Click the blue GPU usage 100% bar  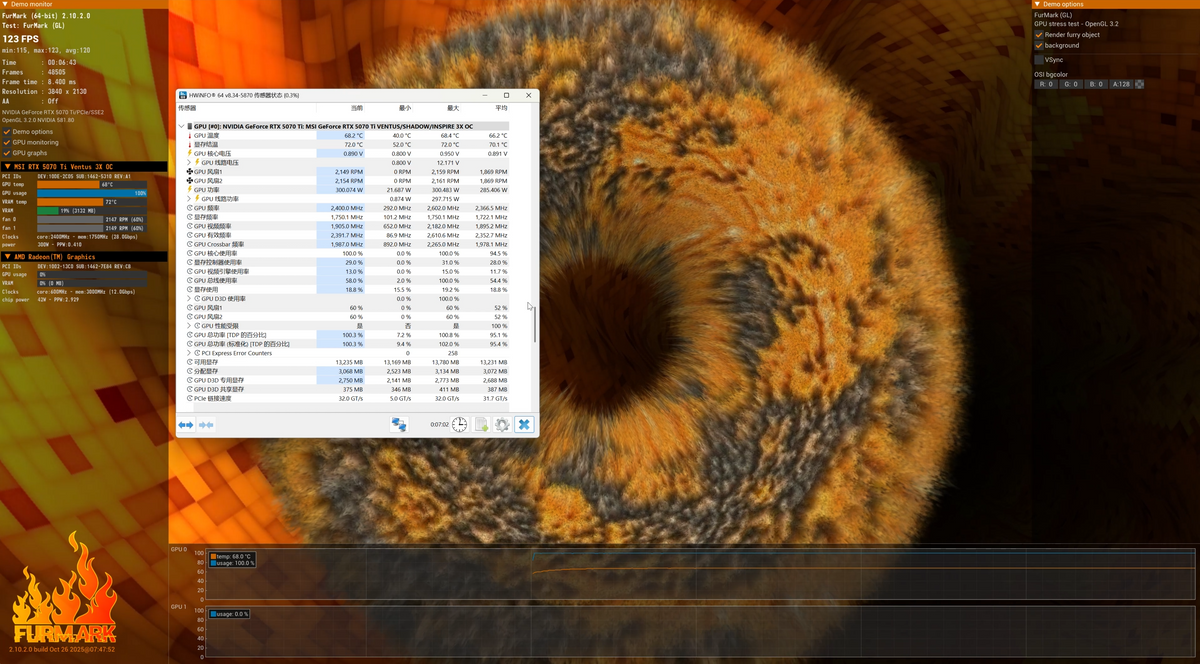click(92, 193)
